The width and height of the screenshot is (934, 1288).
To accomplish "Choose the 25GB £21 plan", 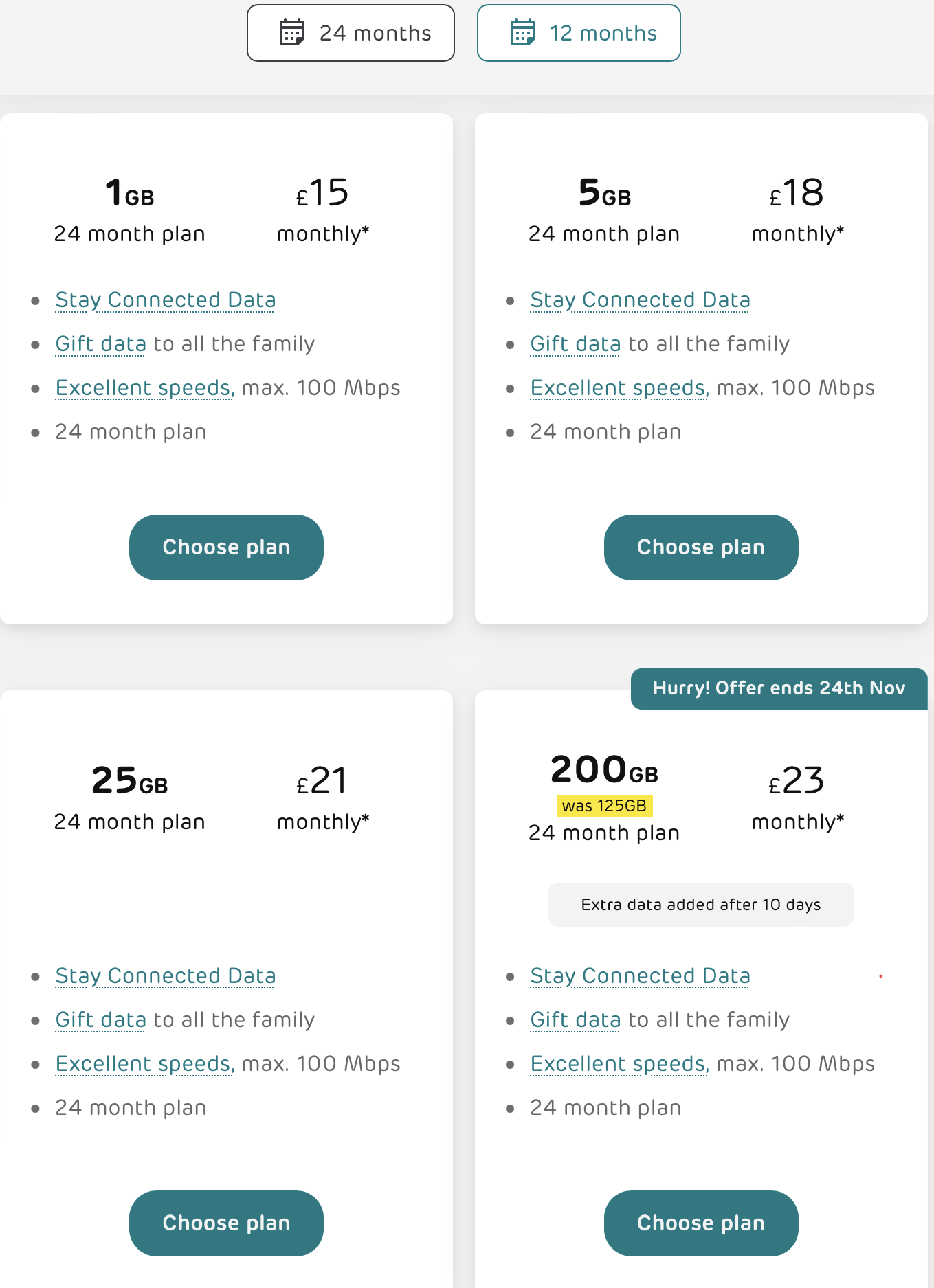I will 226,1223.
